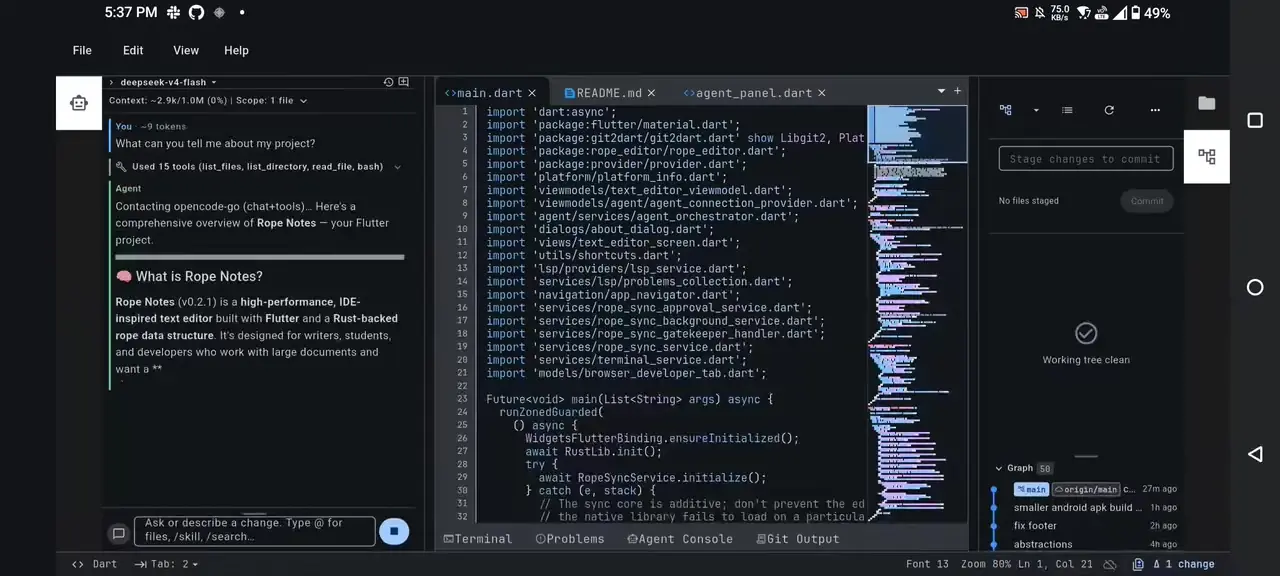The image size is (1280, 576).
Task: Collapse the Graph section
Action: [x=999, y=468]
